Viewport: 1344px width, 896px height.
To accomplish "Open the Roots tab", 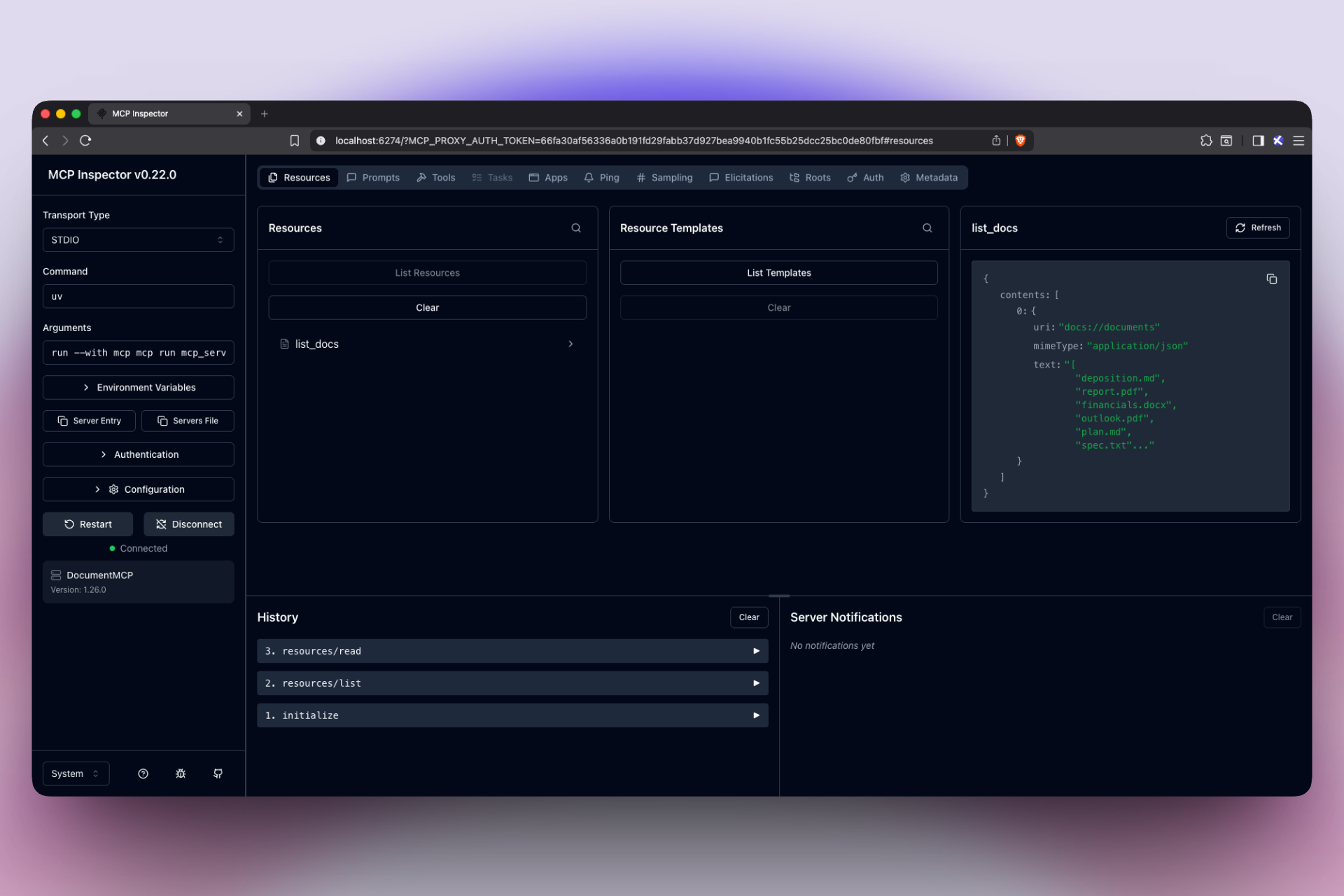I will coord(810,178).
